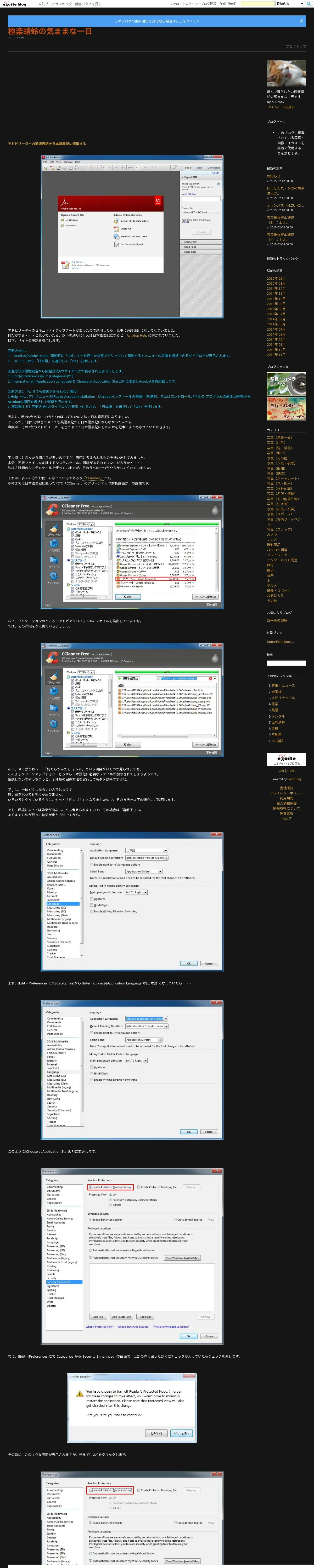This screenshot has height=1568, width=314.
Task: Open genre 時事・ニュース
Action: coord(282,685)
